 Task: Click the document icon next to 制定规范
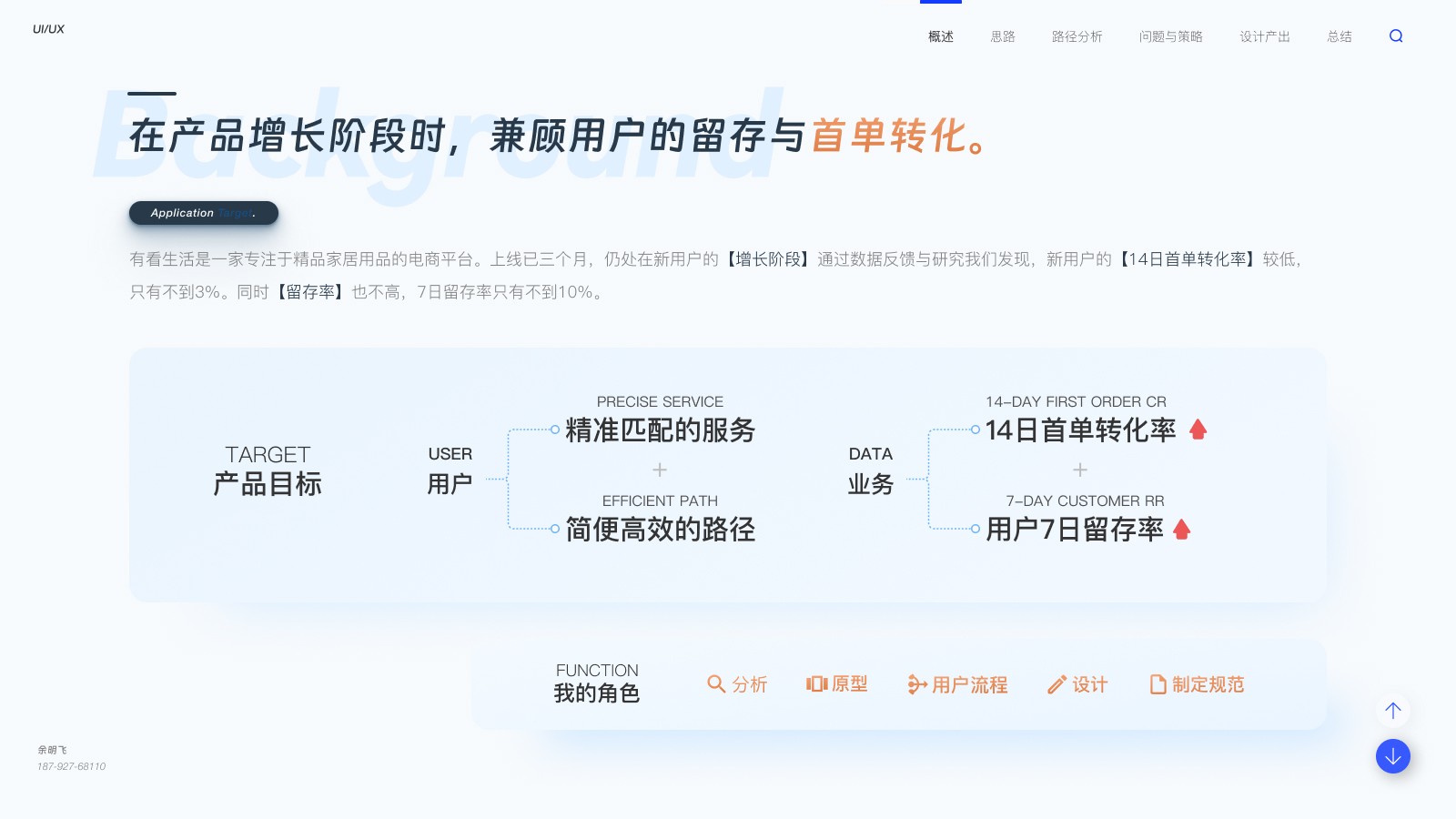(1158, 684)
